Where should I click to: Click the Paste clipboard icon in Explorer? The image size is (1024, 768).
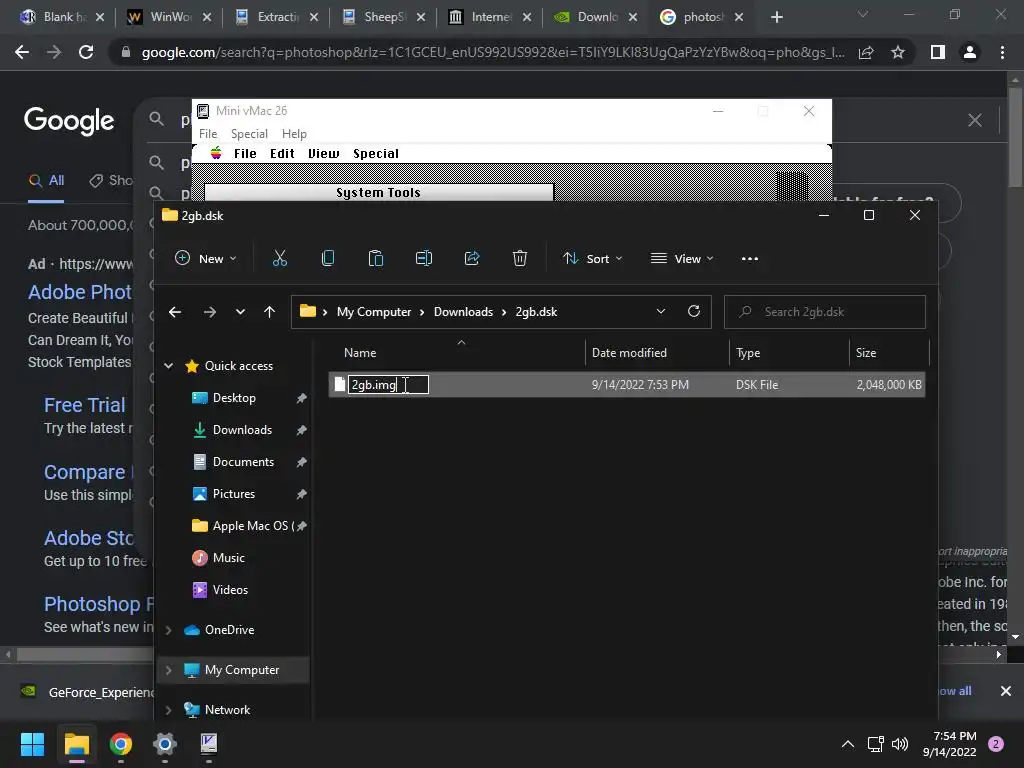[376, 259]
